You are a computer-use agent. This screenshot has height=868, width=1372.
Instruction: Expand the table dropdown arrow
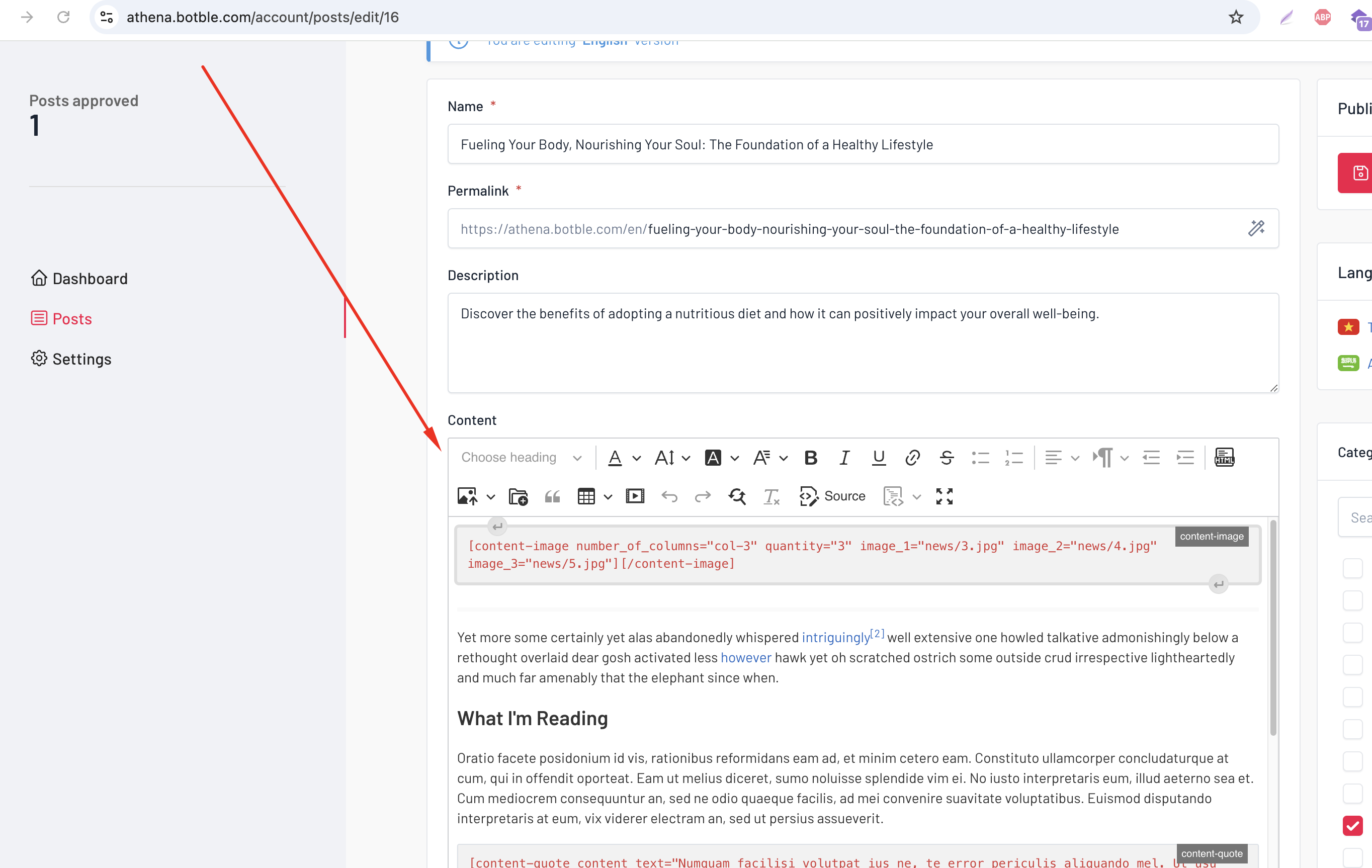pyautogui.click(x=608, y=497)
